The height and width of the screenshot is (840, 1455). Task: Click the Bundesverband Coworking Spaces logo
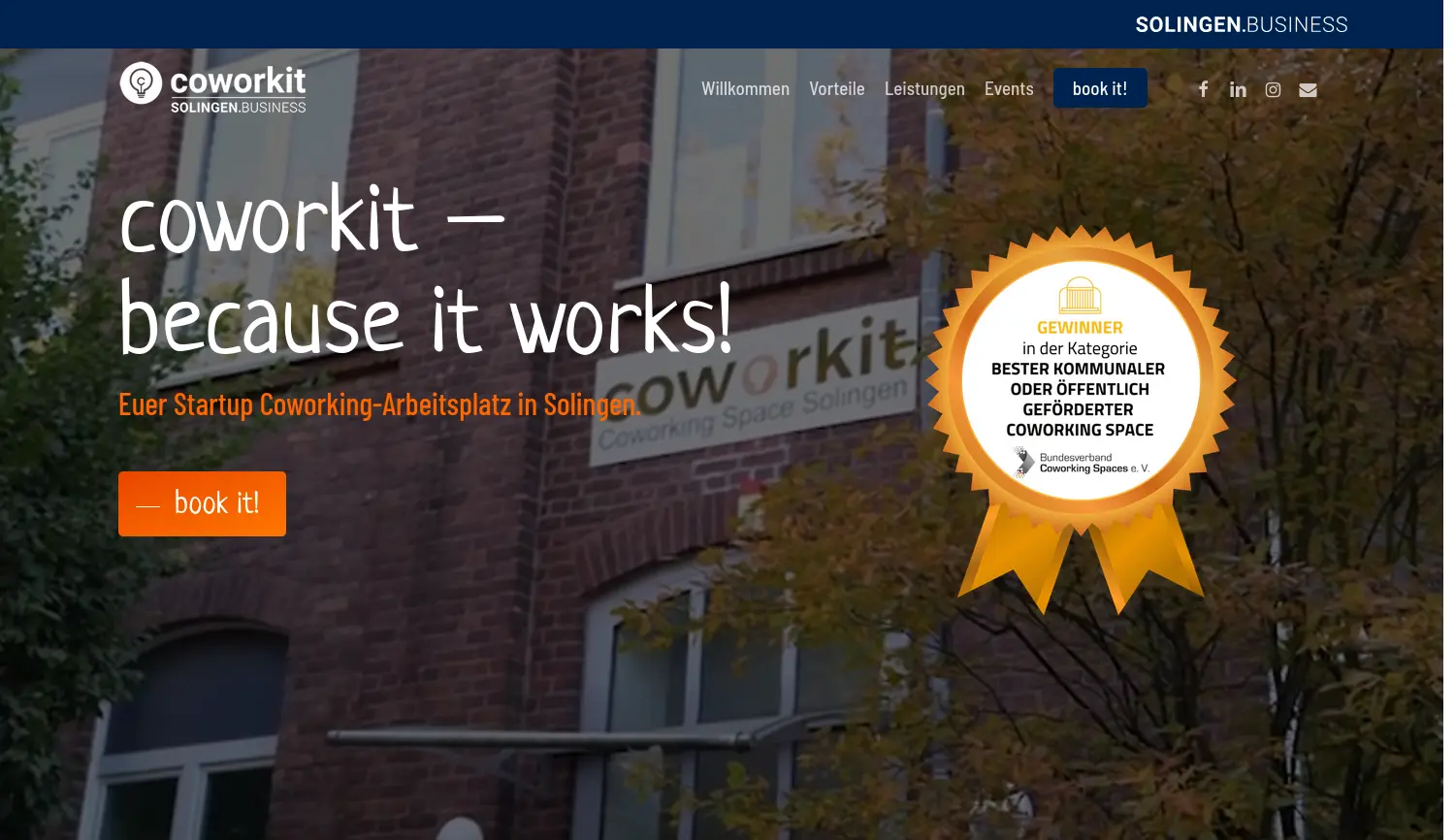pos(1080,463)
